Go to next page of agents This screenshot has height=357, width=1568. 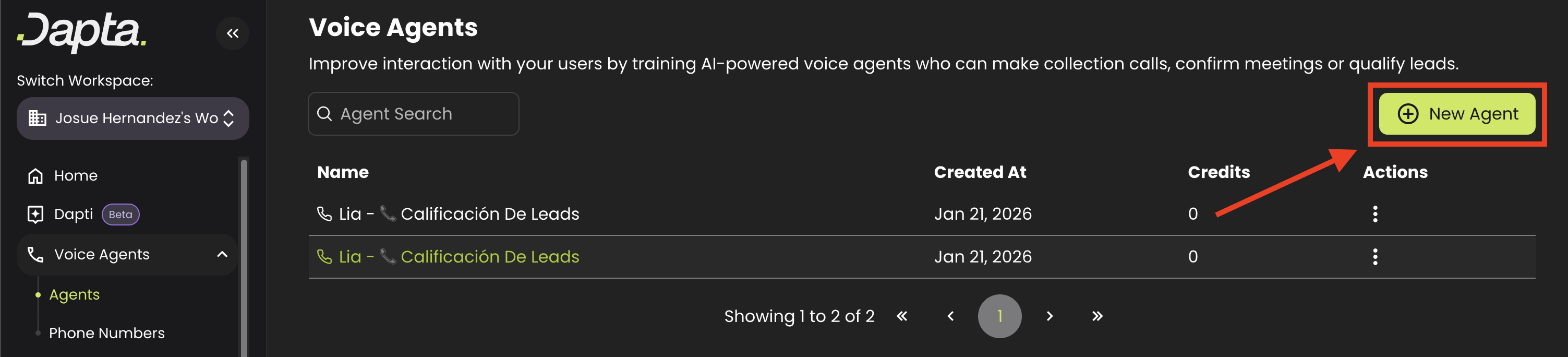(x=1050, y=316)
